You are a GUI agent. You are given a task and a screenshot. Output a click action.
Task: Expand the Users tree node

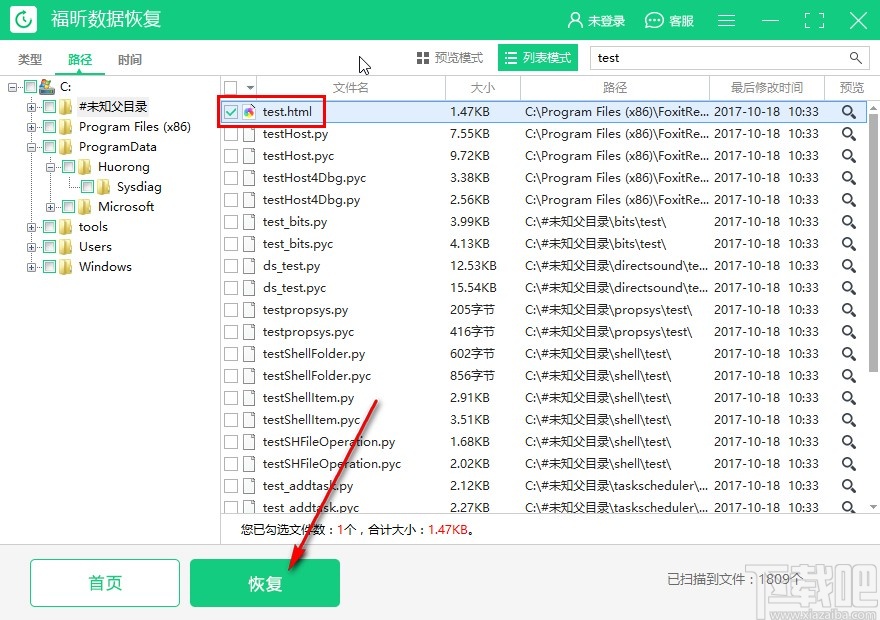[x=31, y=247]
